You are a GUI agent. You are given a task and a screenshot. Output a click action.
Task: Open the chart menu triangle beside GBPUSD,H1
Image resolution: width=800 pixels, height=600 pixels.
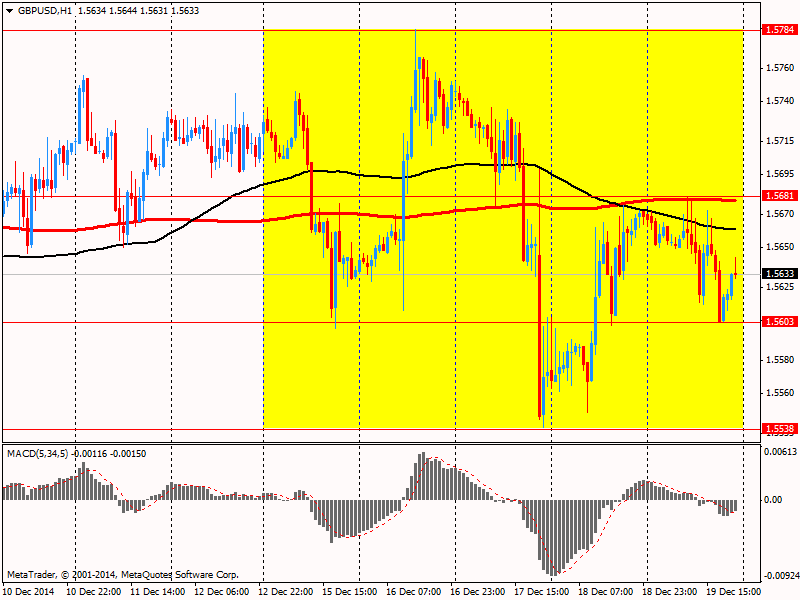[x=9, y=11]
